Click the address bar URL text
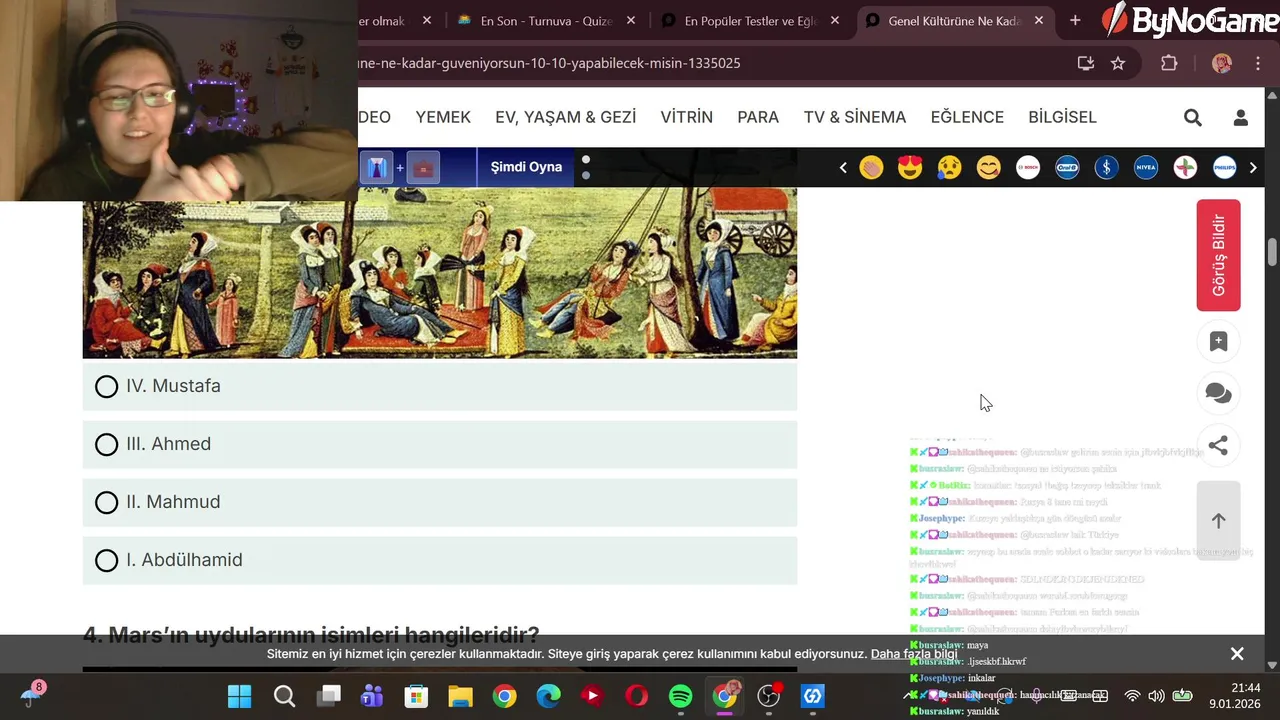This screenshot has height=720, width=1280. [x=549, y=63]
